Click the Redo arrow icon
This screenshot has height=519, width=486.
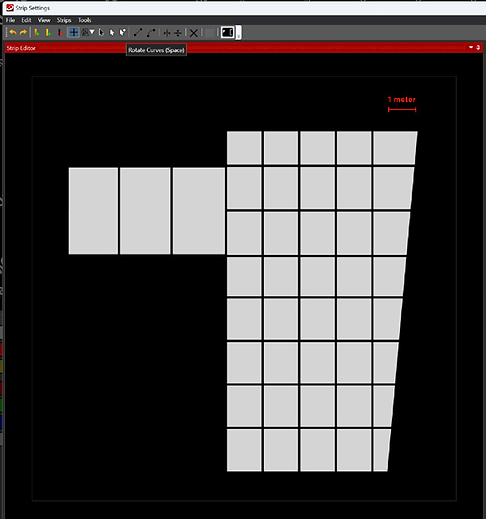click(23, 32)
